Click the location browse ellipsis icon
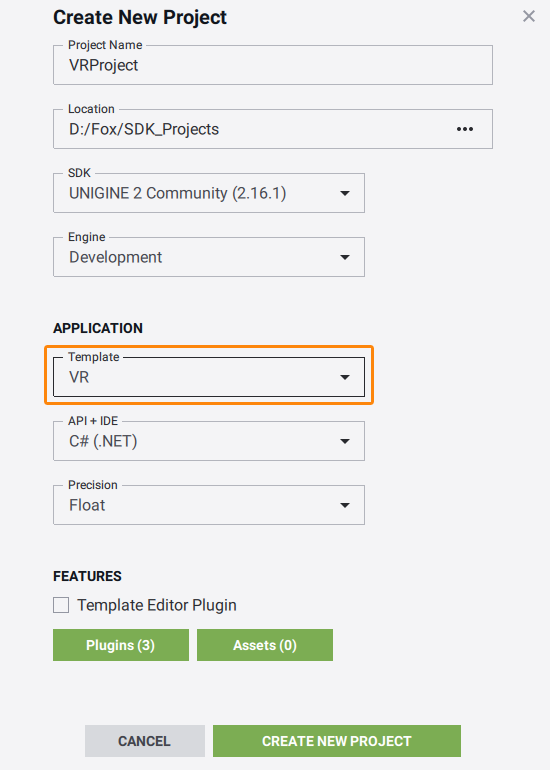 pos(465,129)
